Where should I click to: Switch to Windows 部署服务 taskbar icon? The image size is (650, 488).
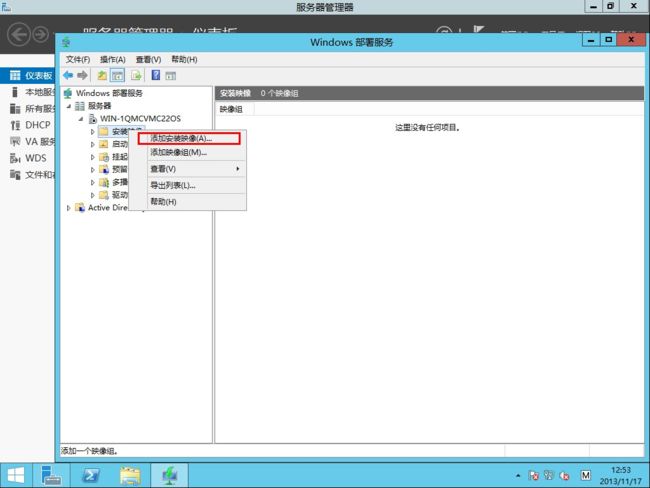(170, 475)
